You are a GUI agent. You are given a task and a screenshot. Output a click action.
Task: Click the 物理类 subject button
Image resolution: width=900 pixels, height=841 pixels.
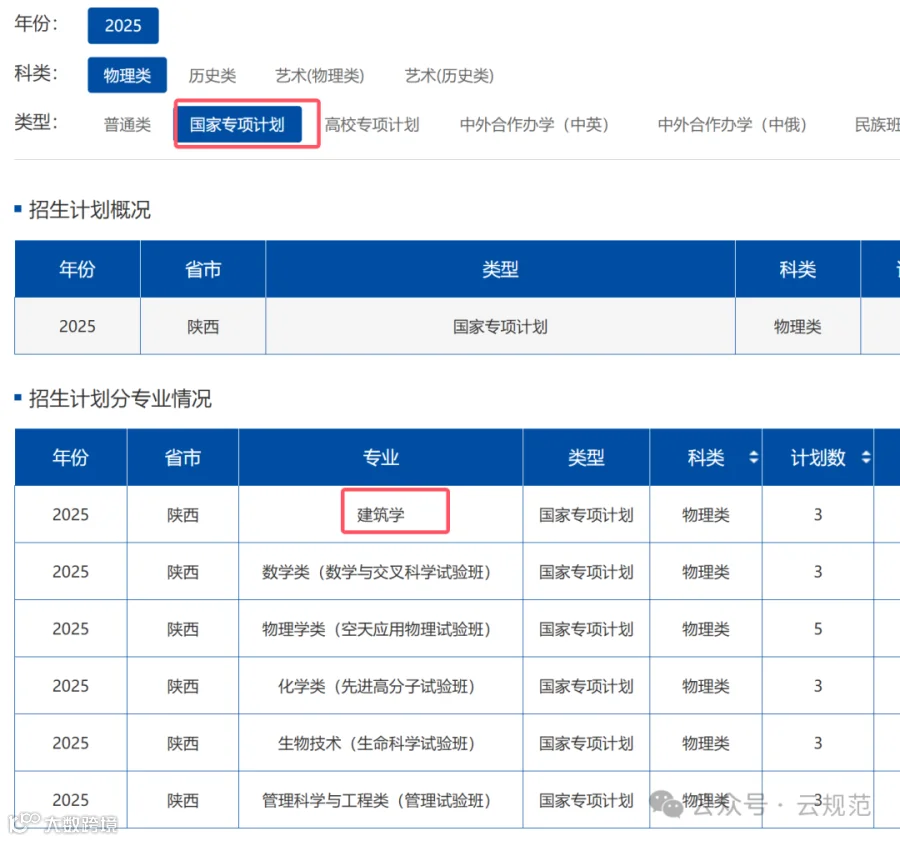click(126, 75)
